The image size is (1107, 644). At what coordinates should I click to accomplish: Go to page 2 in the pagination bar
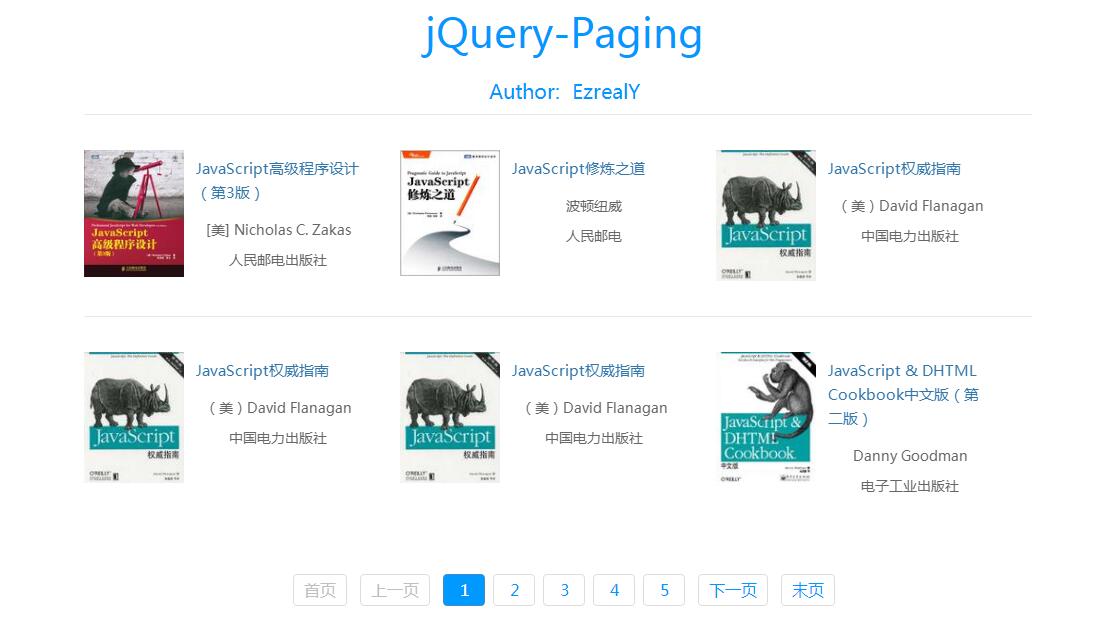coord(514,590)
